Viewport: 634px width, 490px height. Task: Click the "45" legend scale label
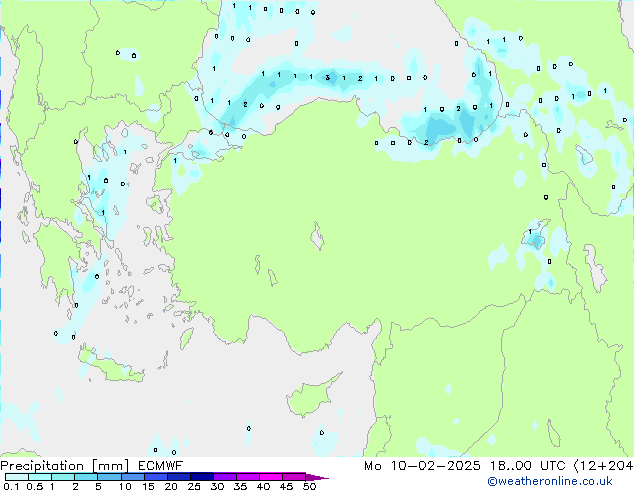(286, 486)
